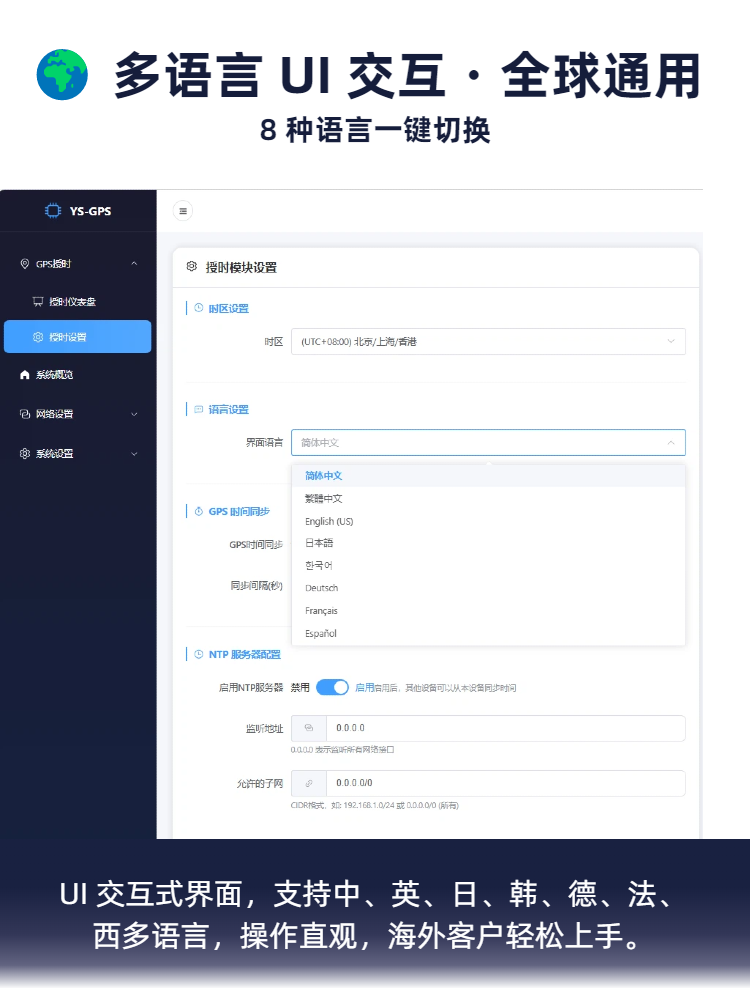The image size is (750, 988).
Task: Click the timer icon next to GPS 时间同步
Action: tap(199, 511)
